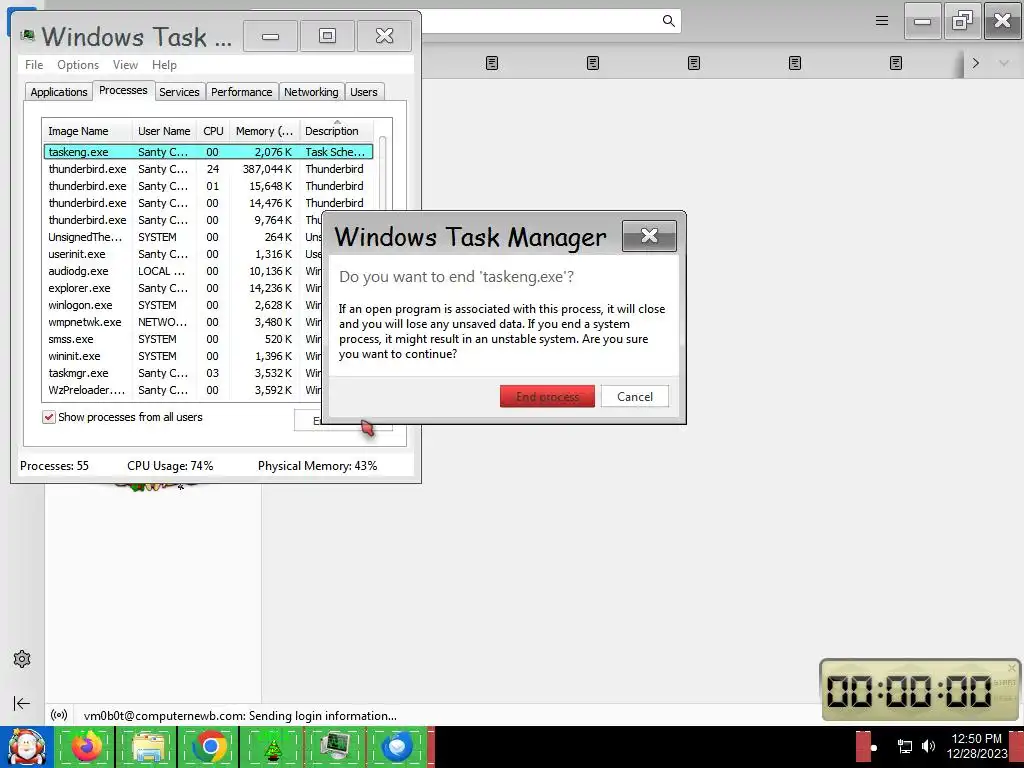Image resolution: width=1024 pixels, height=768 pixels.
Task: Click the Task Manager process list scrollbar
Action: [383, 171]
